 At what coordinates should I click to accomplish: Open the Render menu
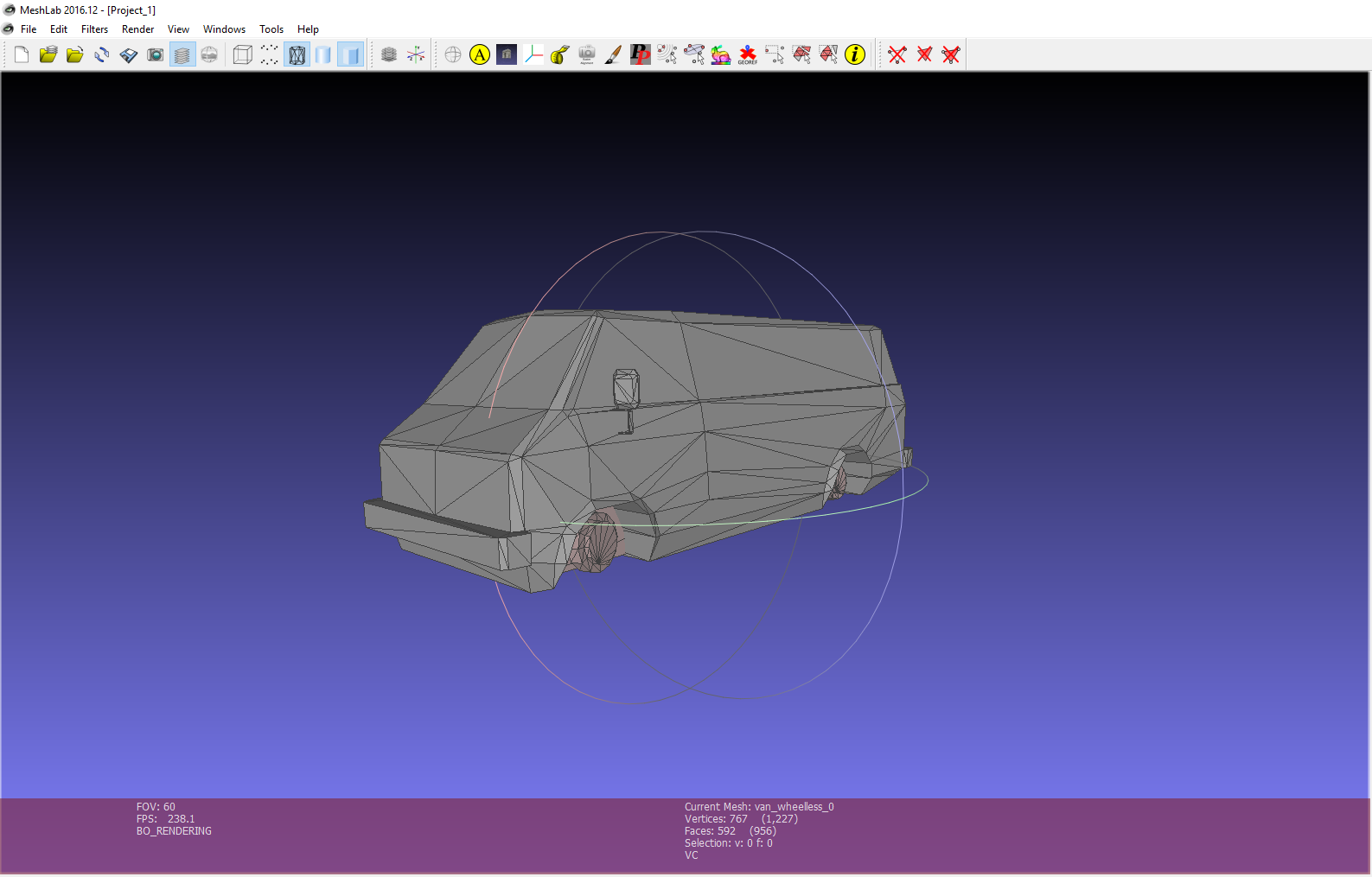(x=137, y=29)
